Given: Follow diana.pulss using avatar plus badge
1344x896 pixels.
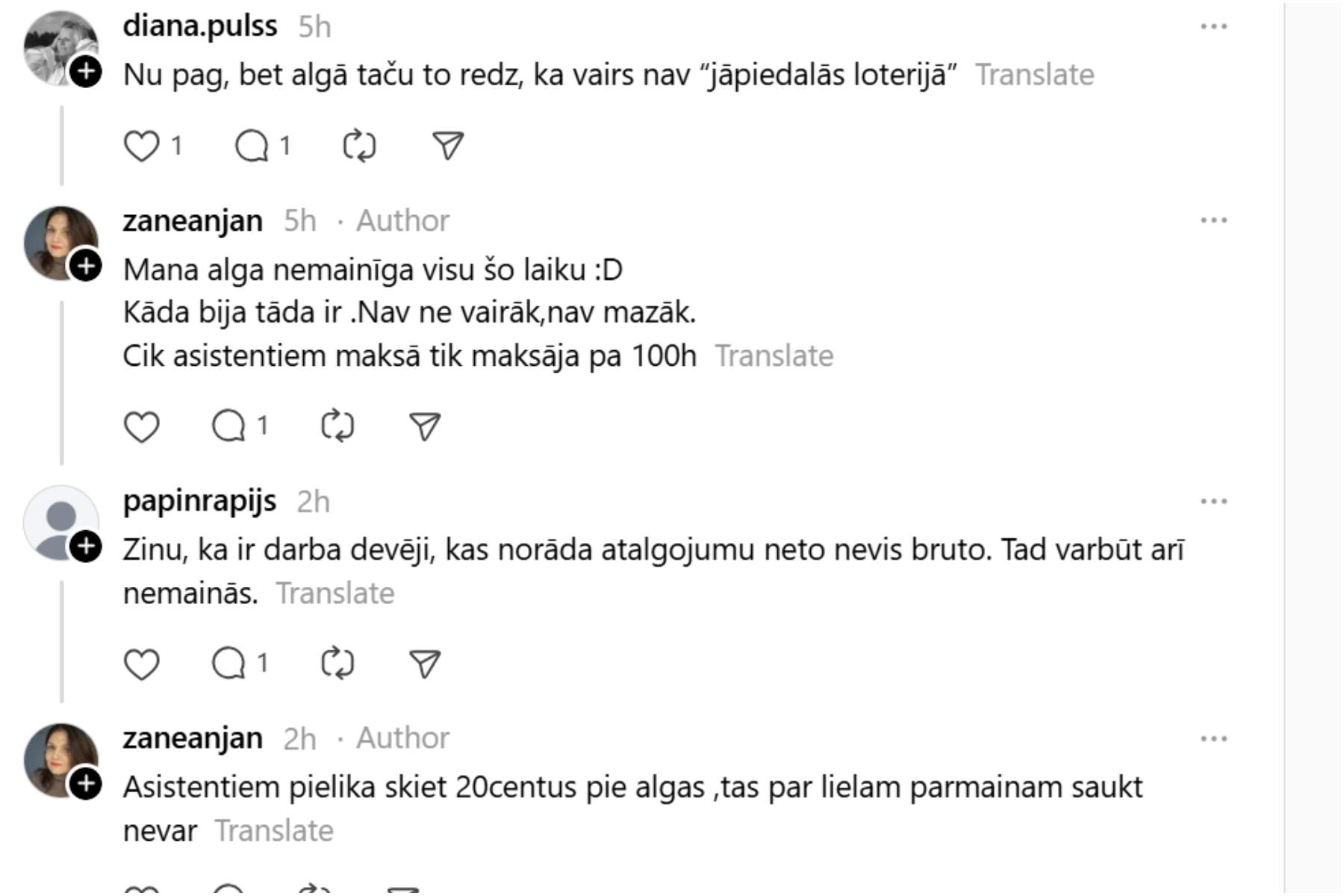Looking at the screenshot, I should (x=86, y=72).
